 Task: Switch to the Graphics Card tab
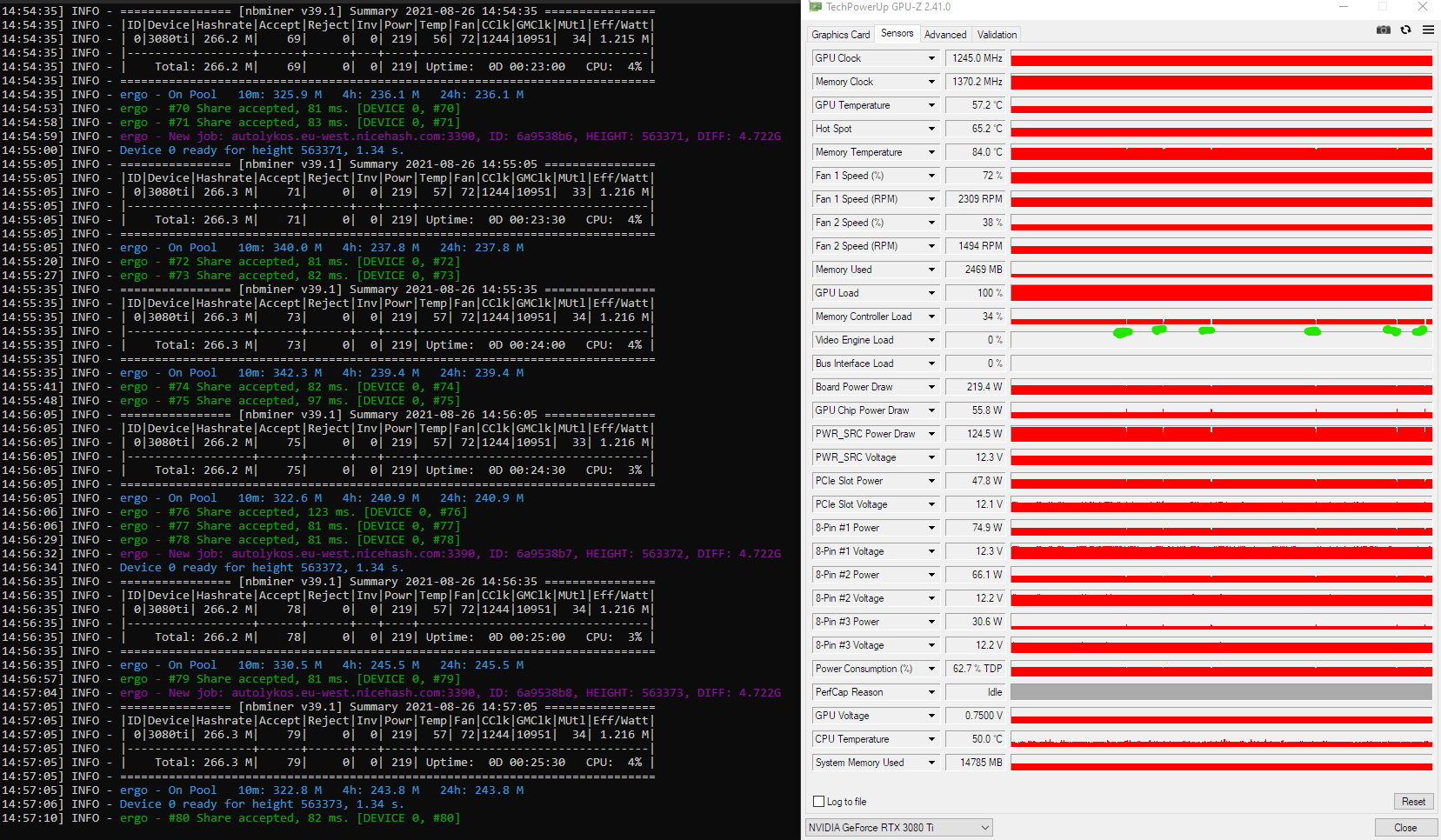[840, 35]
